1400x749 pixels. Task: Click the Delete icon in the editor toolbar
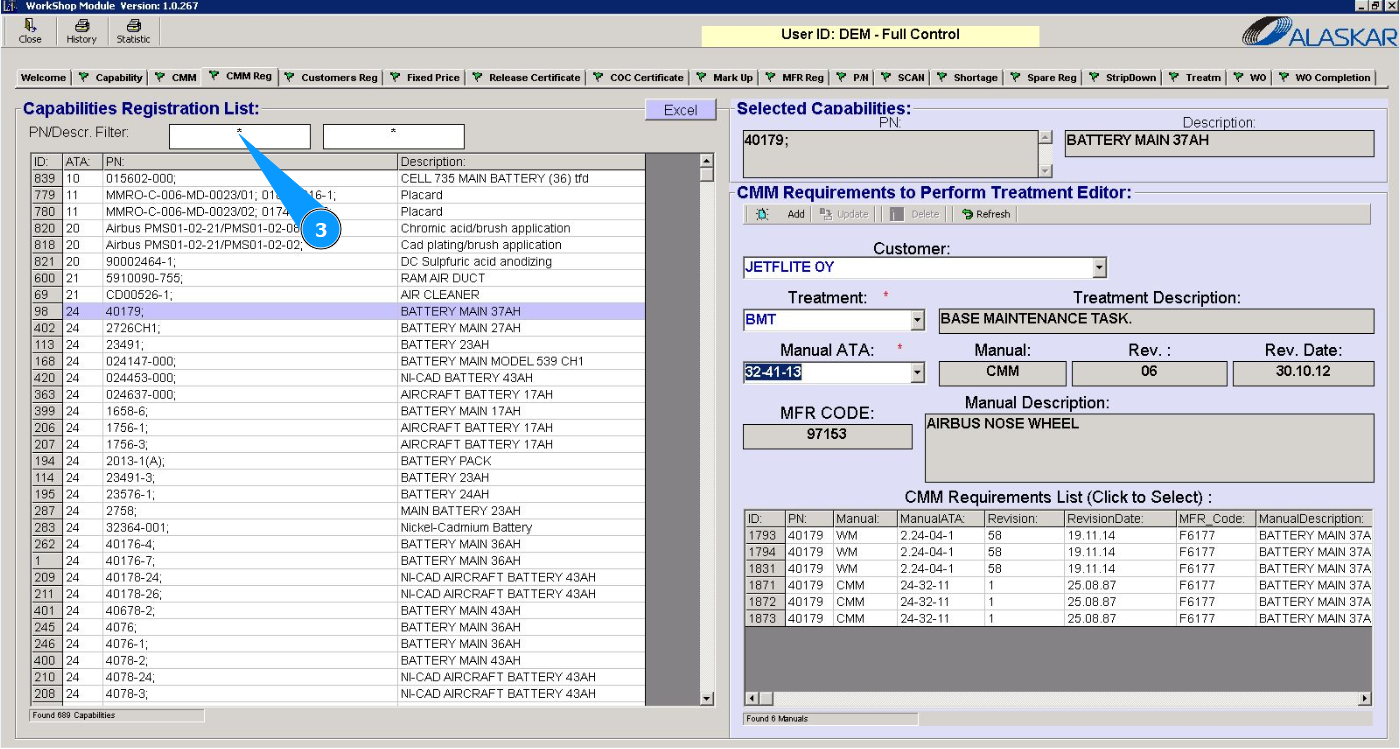(897, 214)
